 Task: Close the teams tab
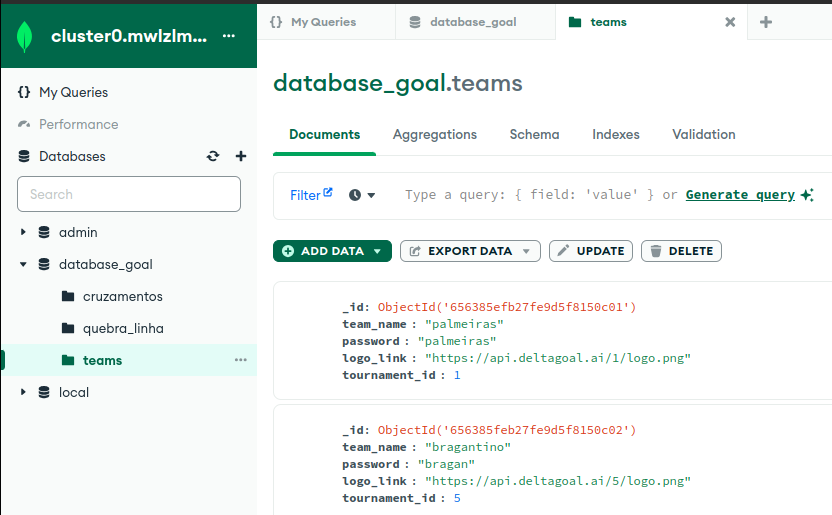click(x=730, y=22)
